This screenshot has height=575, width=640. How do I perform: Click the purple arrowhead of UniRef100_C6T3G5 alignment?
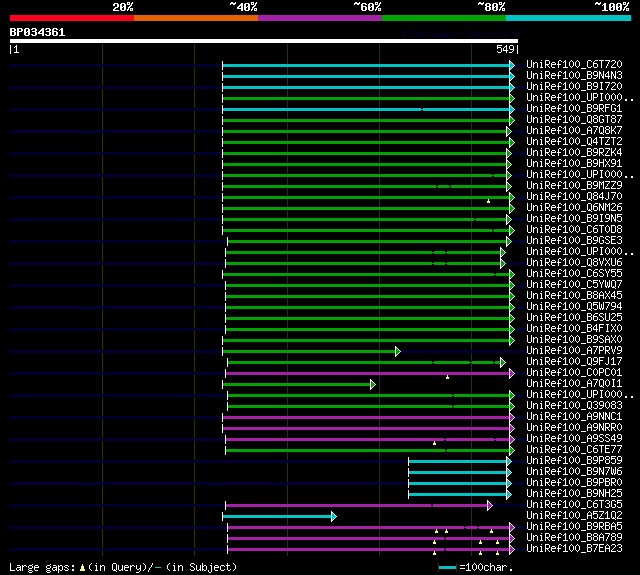[x=489, y=506]
